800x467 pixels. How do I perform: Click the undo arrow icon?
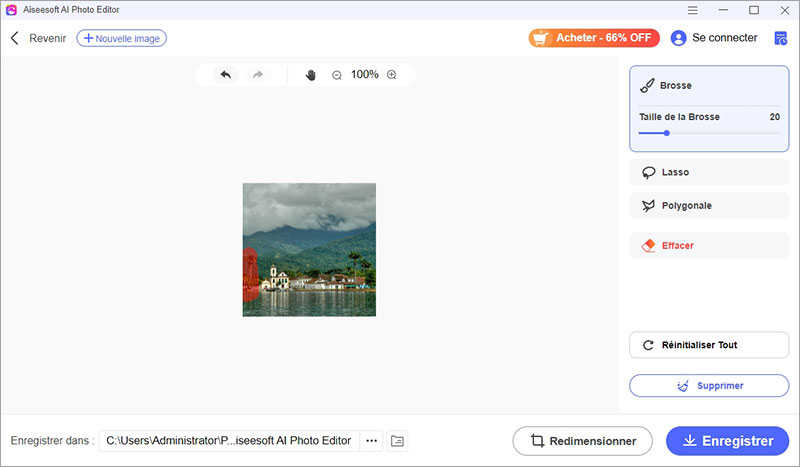(225, 75)
